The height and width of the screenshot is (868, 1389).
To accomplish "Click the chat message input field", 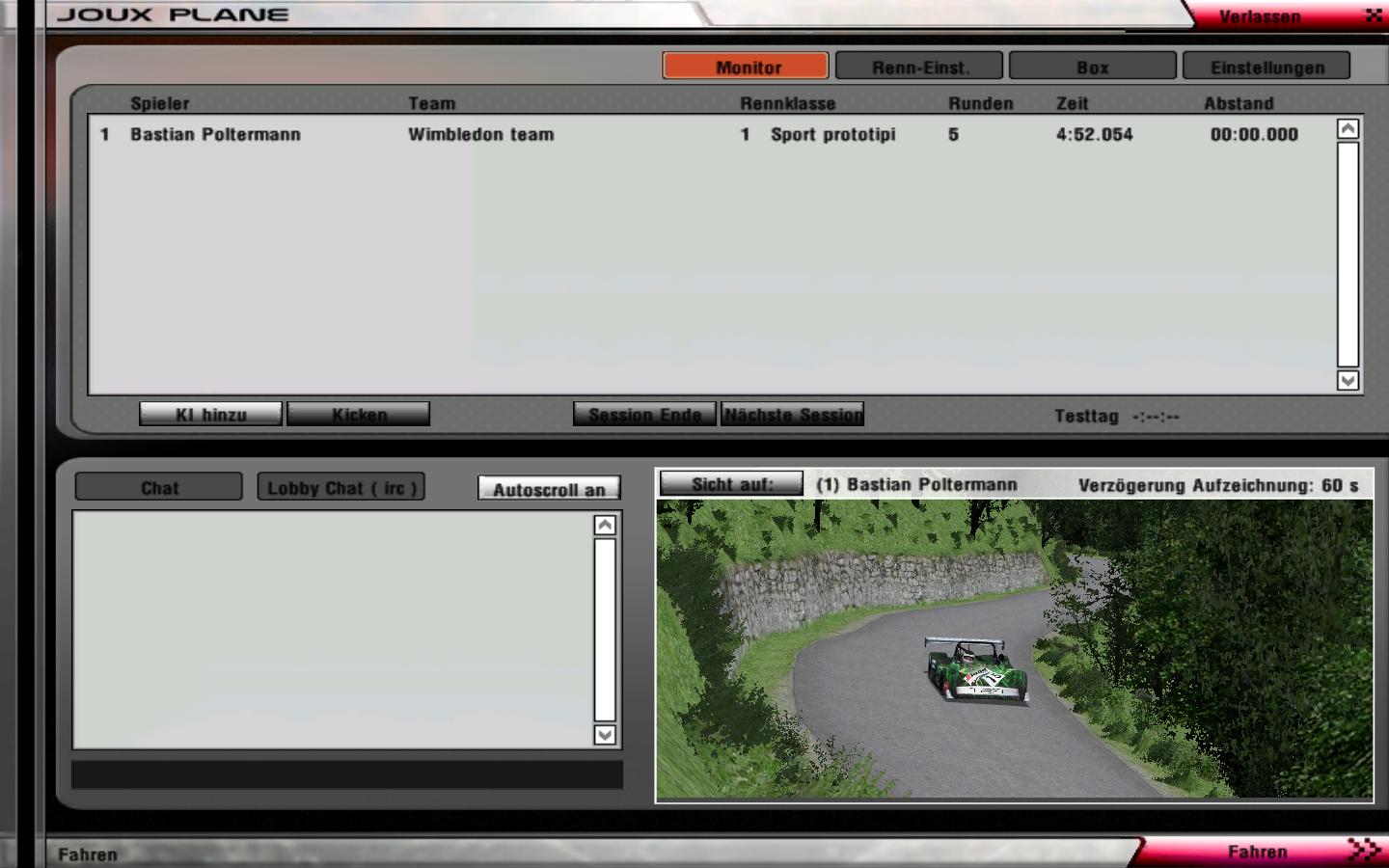I will point(347,775).
